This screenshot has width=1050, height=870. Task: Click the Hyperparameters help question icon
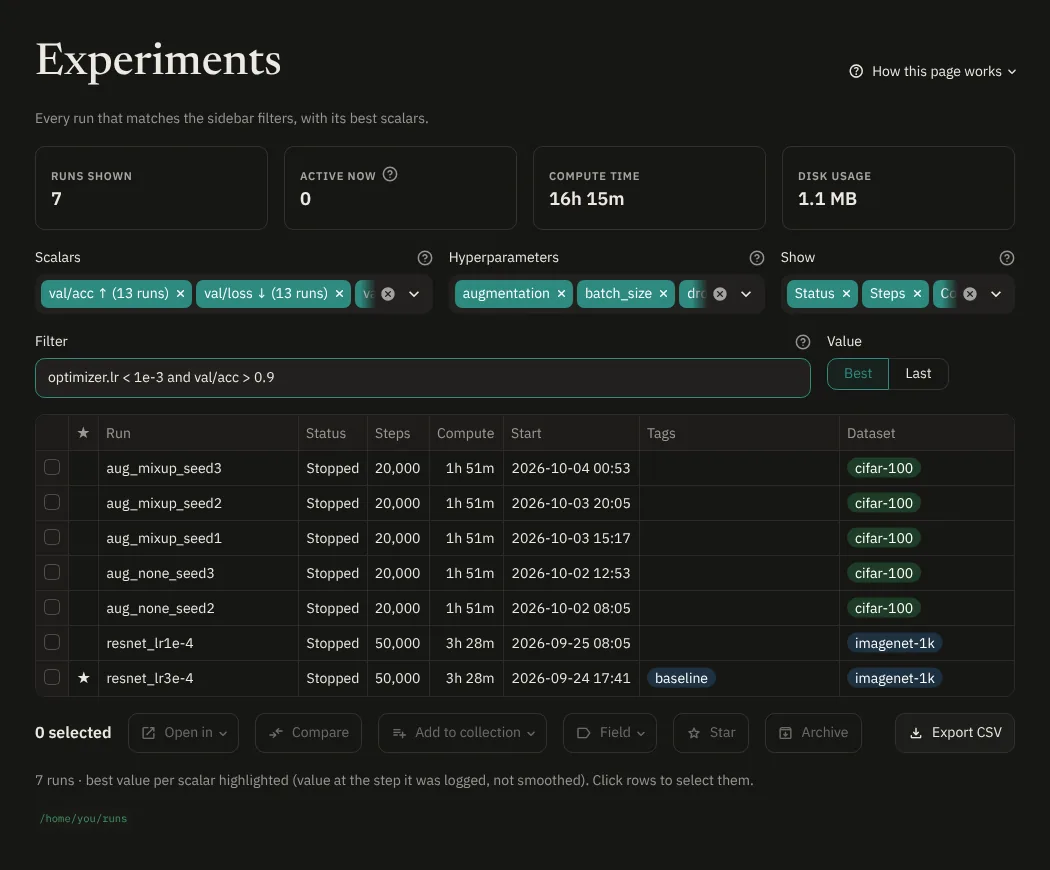coord(757,258)
